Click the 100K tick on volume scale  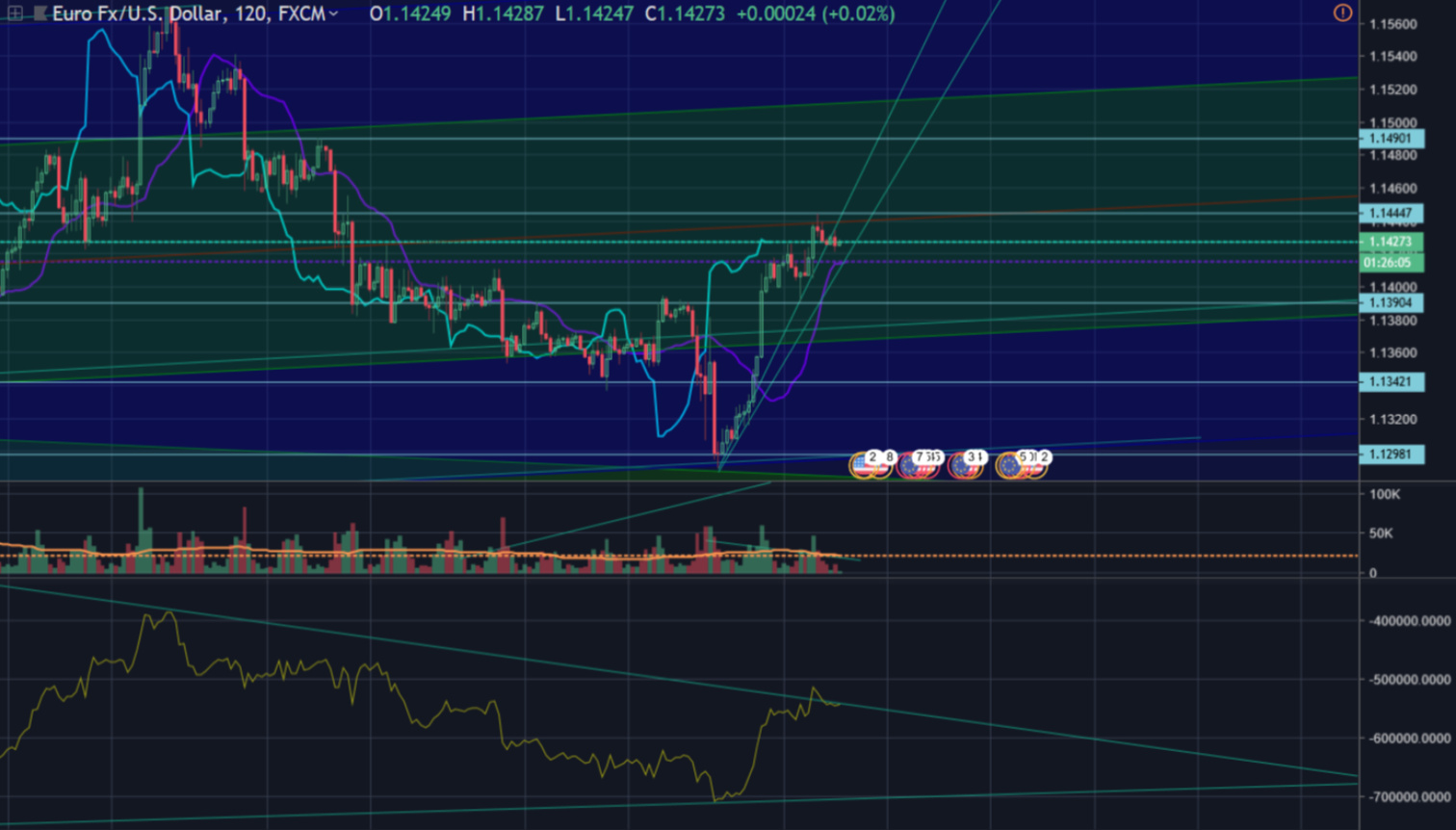pos(1385,494)
